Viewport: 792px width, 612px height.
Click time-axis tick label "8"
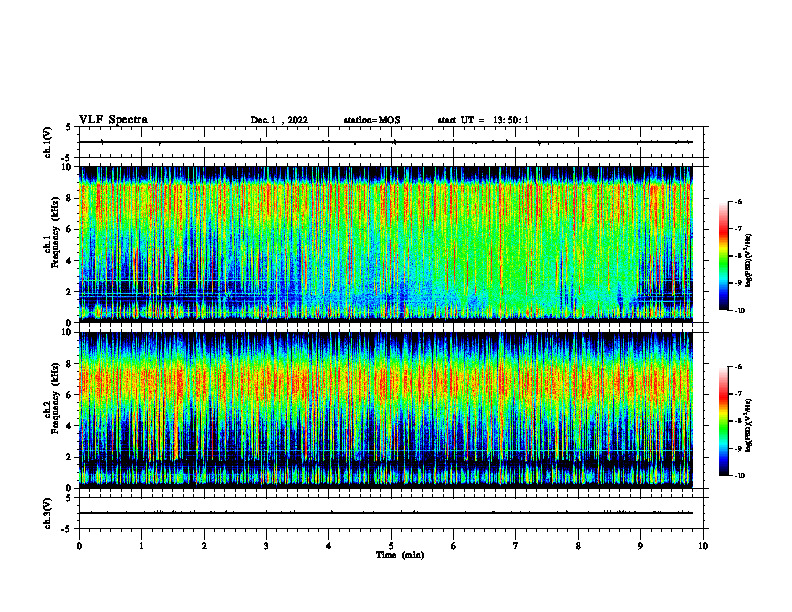[578, 546]
